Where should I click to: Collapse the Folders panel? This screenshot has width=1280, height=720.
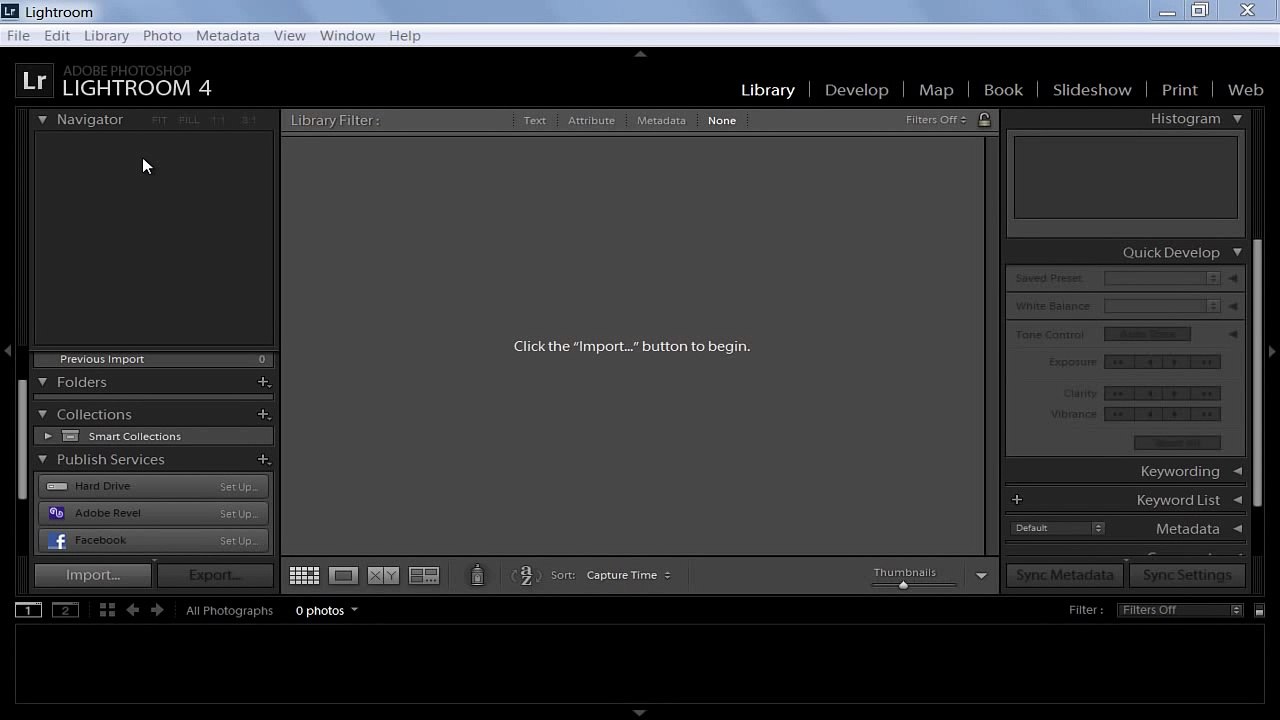42,382
